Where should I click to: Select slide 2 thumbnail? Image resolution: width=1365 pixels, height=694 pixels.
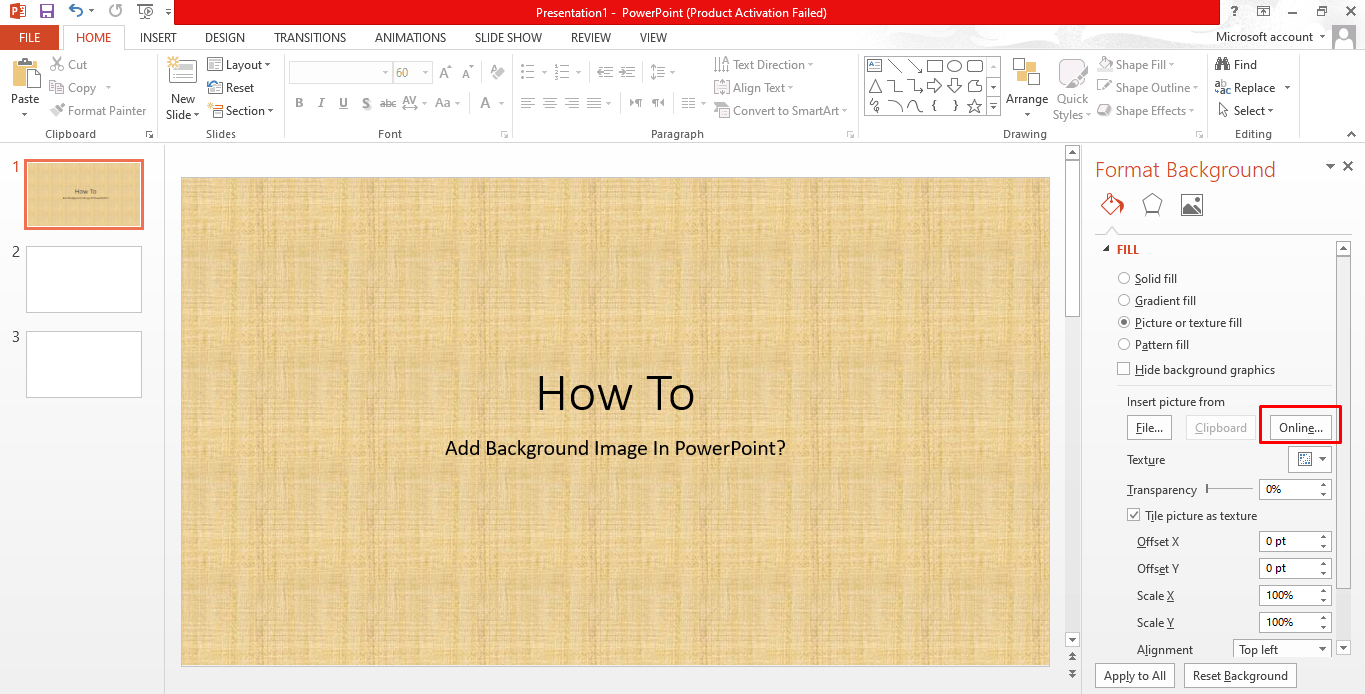[84, 280]
